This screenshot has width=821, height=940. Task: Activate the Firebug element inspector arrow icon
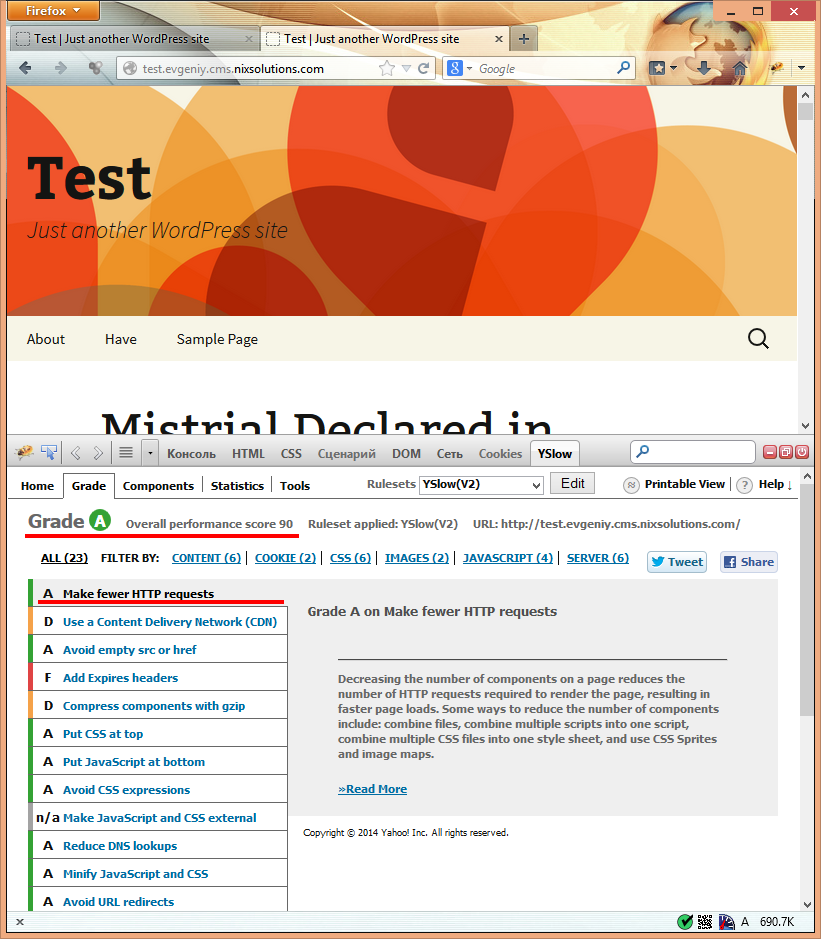pyautogui.click(x=48, y=453)
